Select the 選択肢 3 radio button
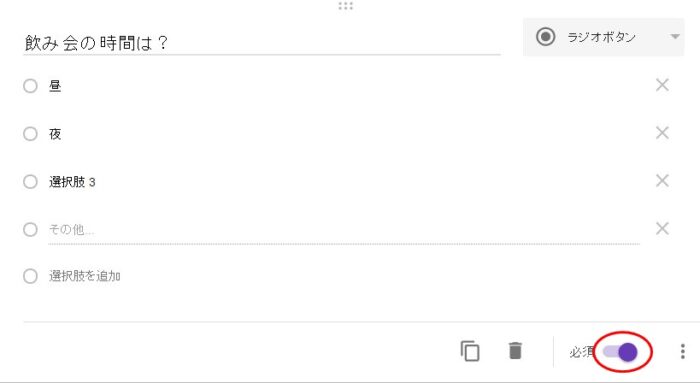Image resolution: width=700 pixels, height=383 pixels. point(30,182)
